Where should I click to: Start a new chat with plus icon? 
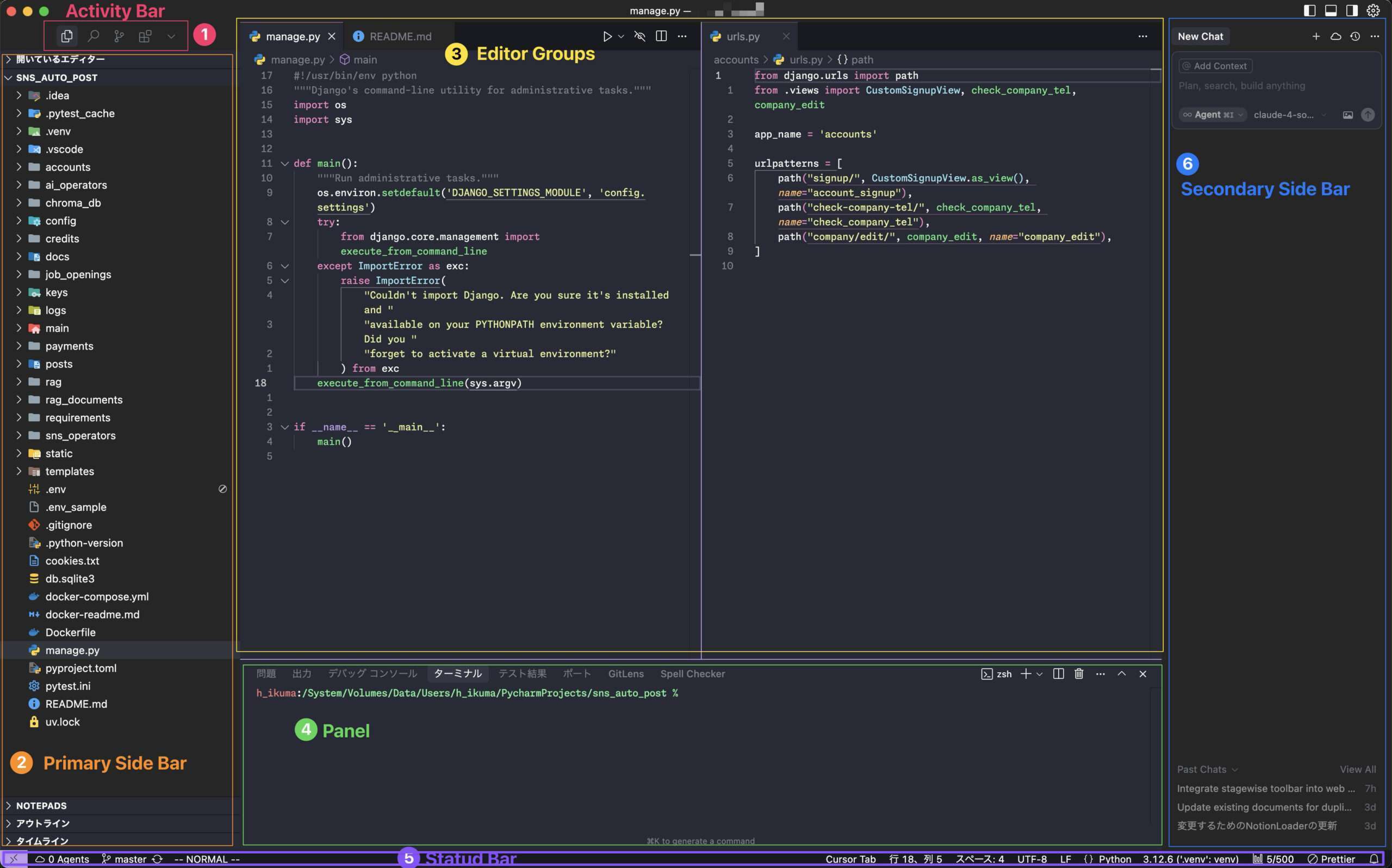(1316, 36)
